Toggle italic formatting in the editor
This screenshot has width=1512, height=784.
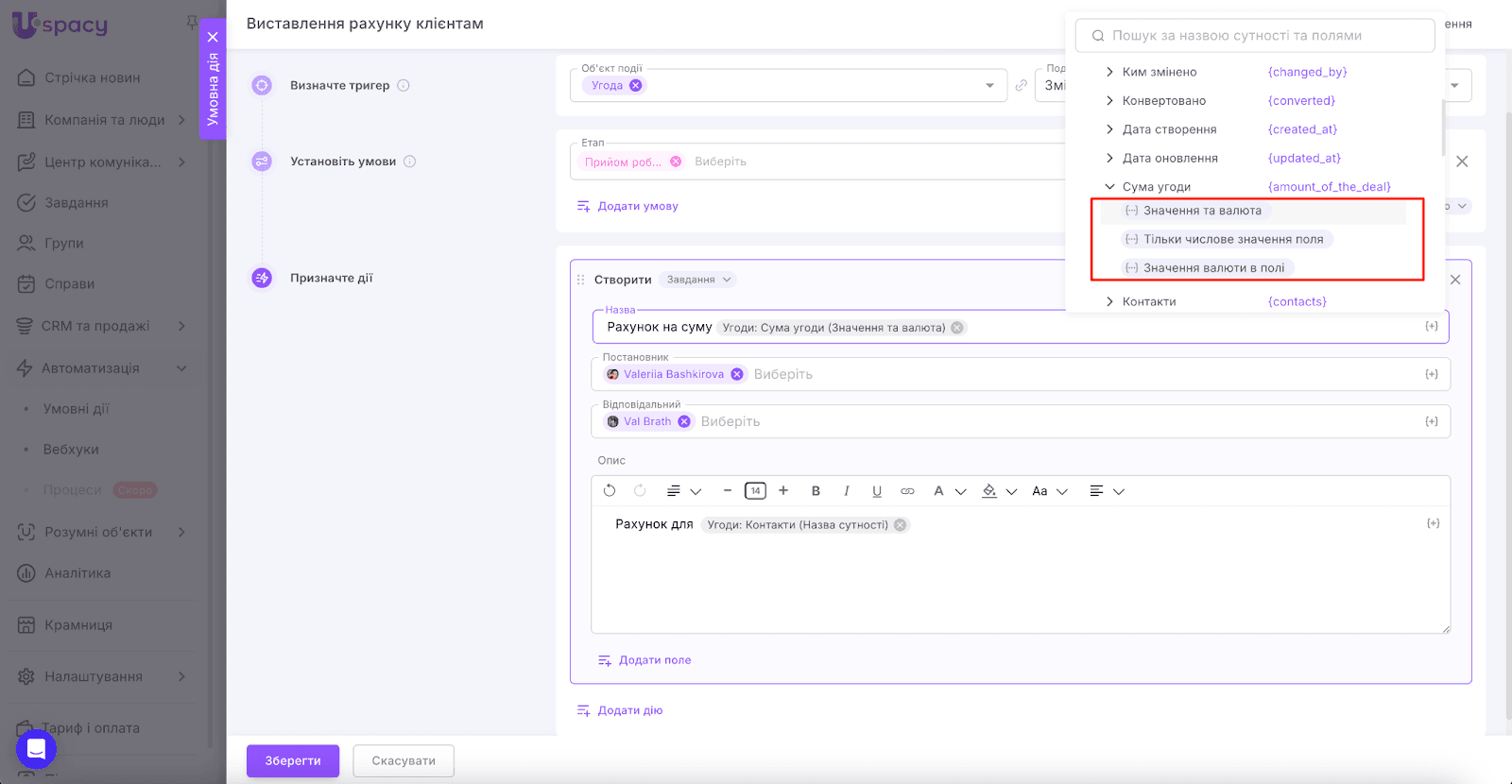(x=846, y=491)
